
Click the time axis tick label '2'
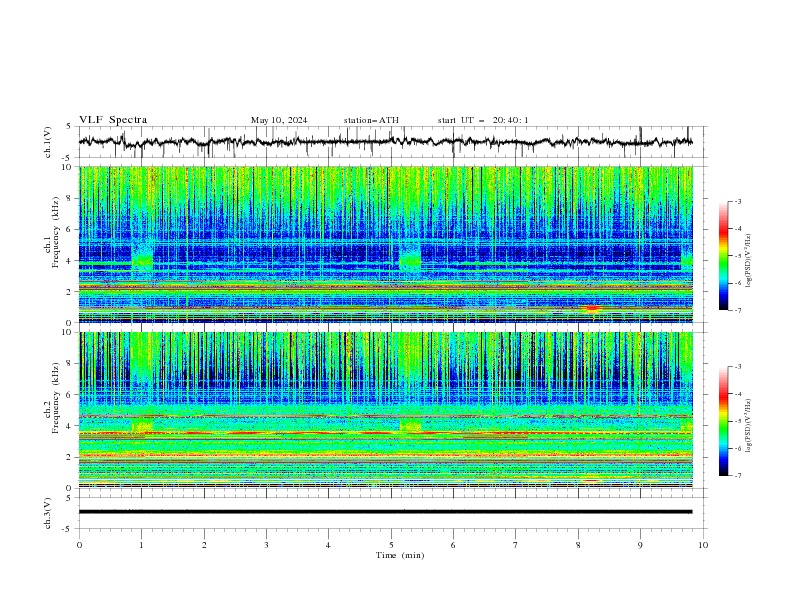(x=204, y=545)
